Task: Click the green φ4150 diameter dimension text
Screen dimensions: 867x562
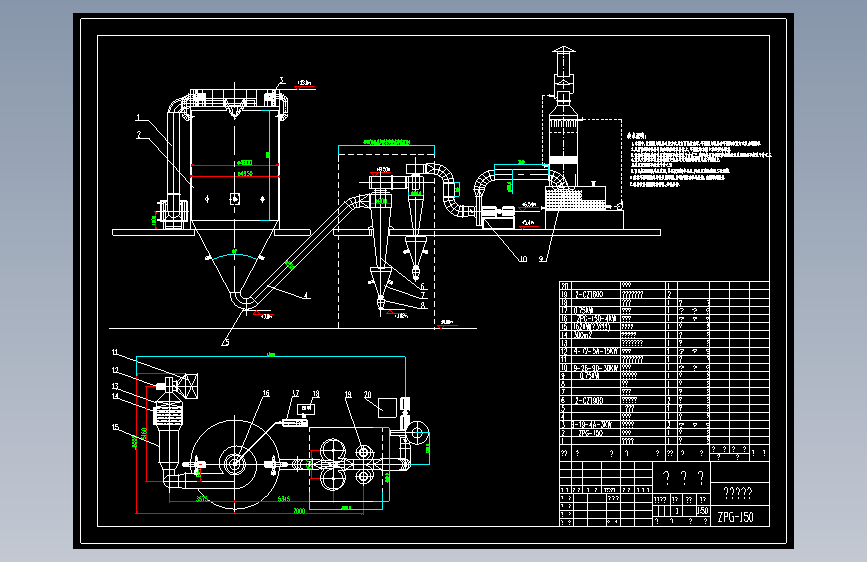Action: point(245,174)
